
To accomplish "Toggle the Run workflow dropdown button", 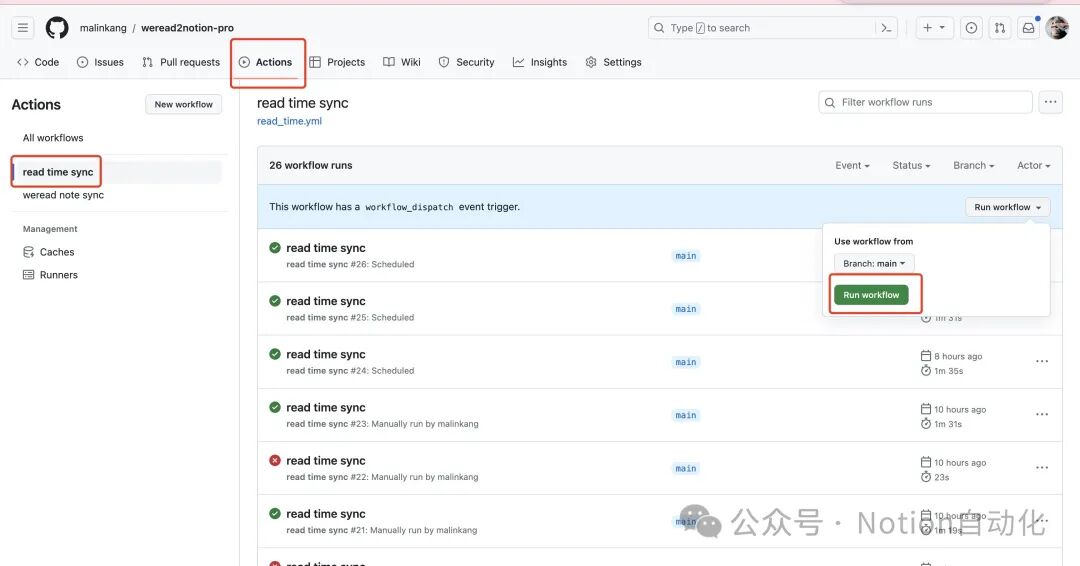I will [x=1008, y=207].
